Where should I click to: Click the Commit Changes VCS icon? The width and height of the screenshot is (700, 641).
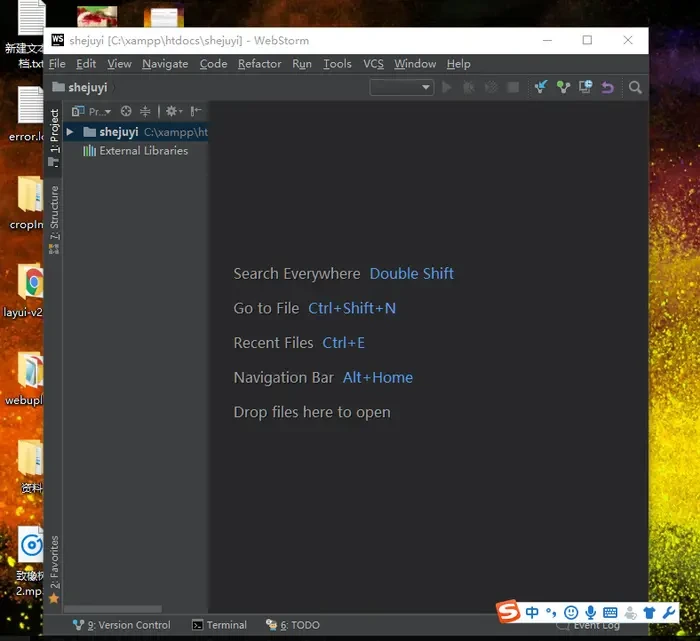pos(563,88)
